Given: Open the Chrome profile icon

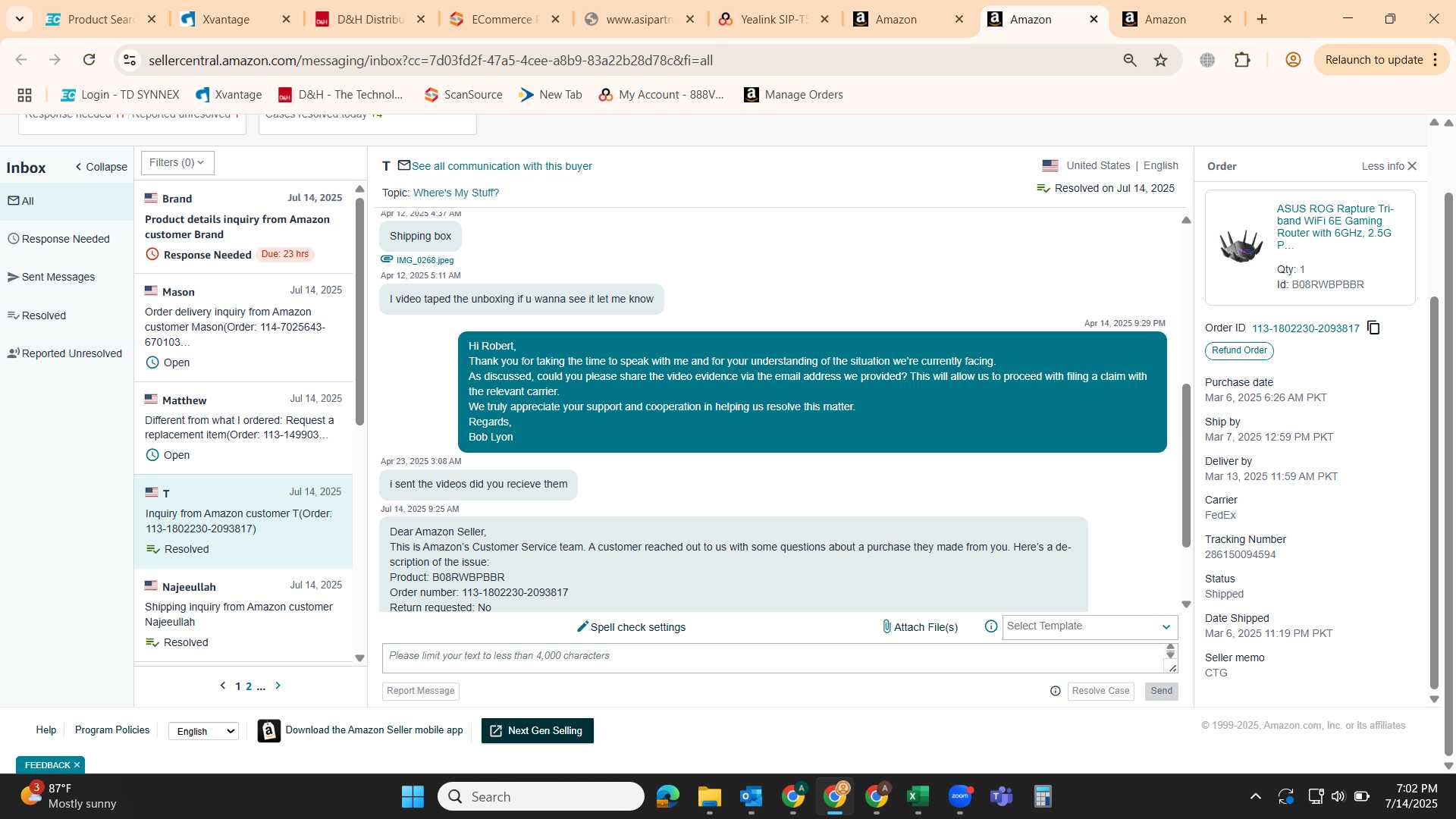Looking at the screenshot, I should 1293,60.
